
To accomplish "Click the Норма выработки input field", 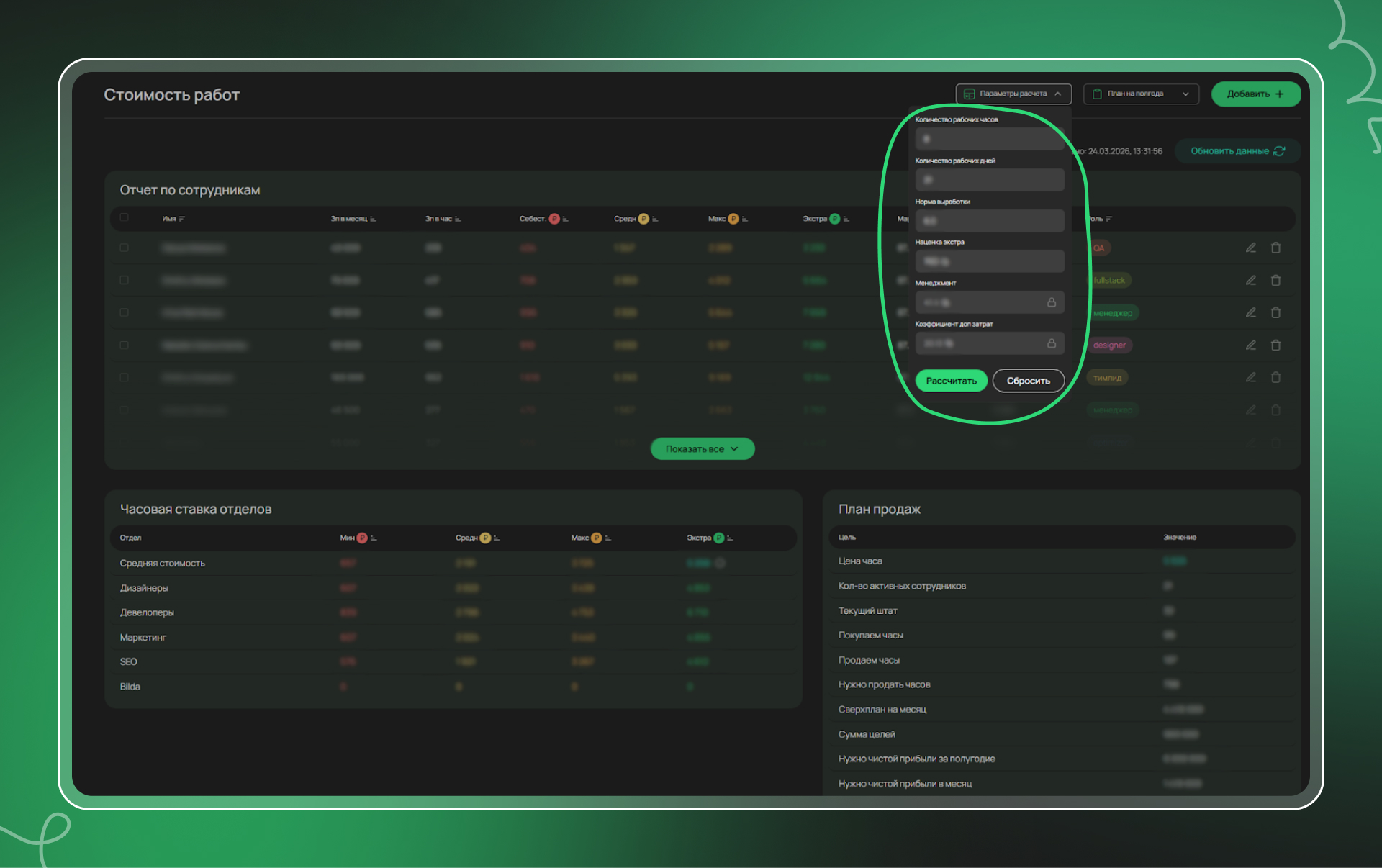I will (989, 221).
